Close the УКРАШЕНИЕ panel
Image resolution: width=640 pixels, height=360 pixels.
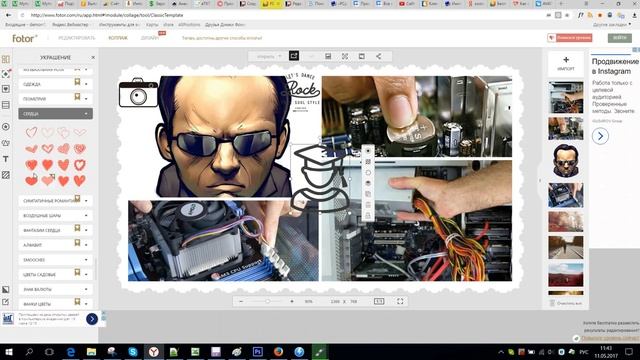[93, 57]
